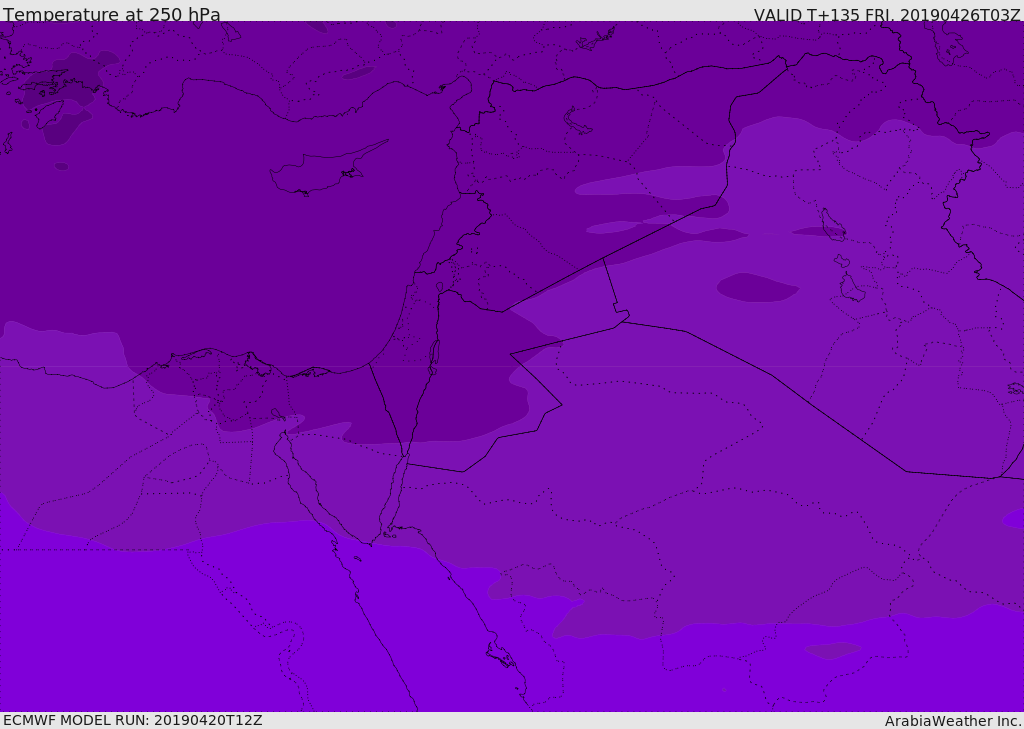Image resolution: width=1024 pixels, height=729 pixels.
Task: Click the "VALID T+135 FRI. 20190426T03Z" timestamp
Action: pyautogui.click(x=886, y=15)
